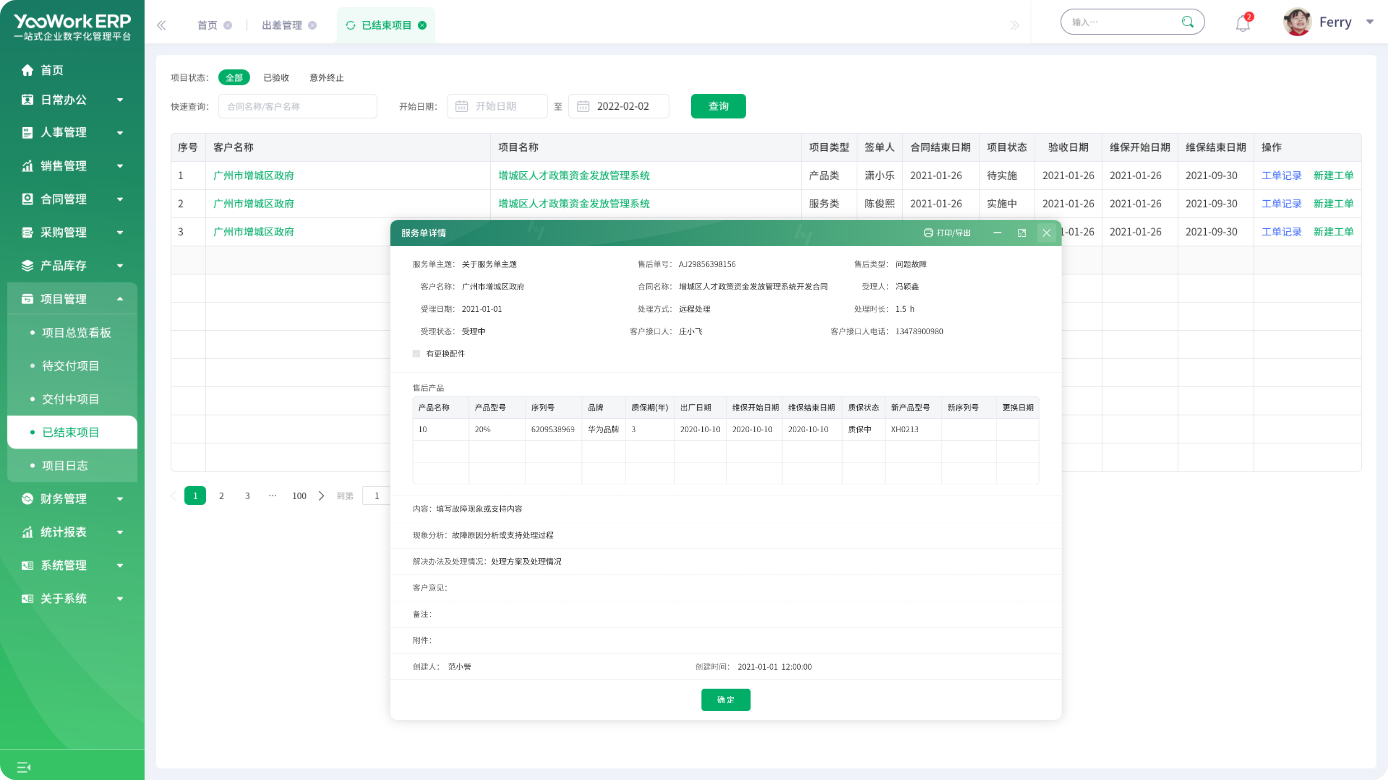Select the 意外终止 status filter

(x=326, y=77)
